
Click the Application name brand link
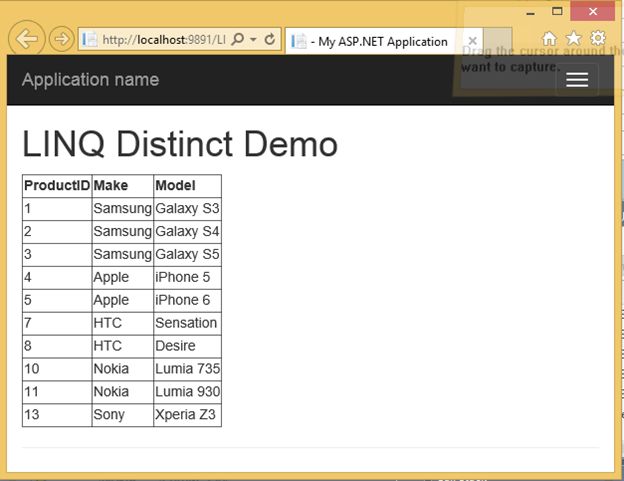coord(90,80)
